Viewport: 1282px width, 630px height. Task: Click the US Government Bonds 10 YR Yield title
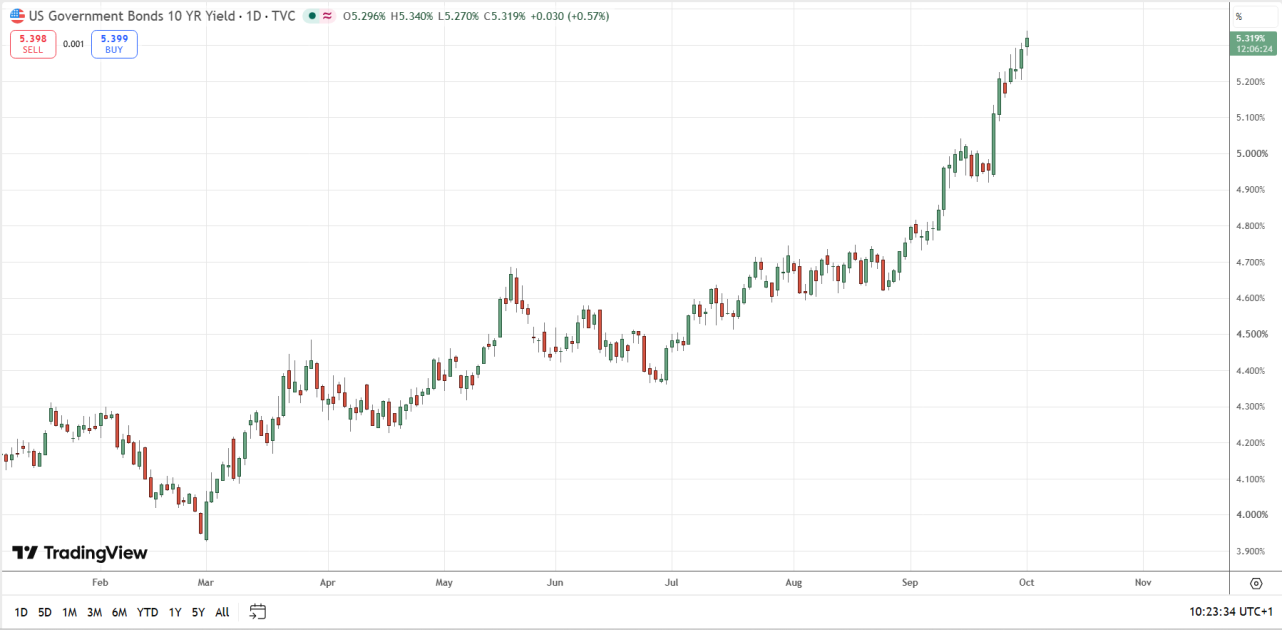(162, 16)
